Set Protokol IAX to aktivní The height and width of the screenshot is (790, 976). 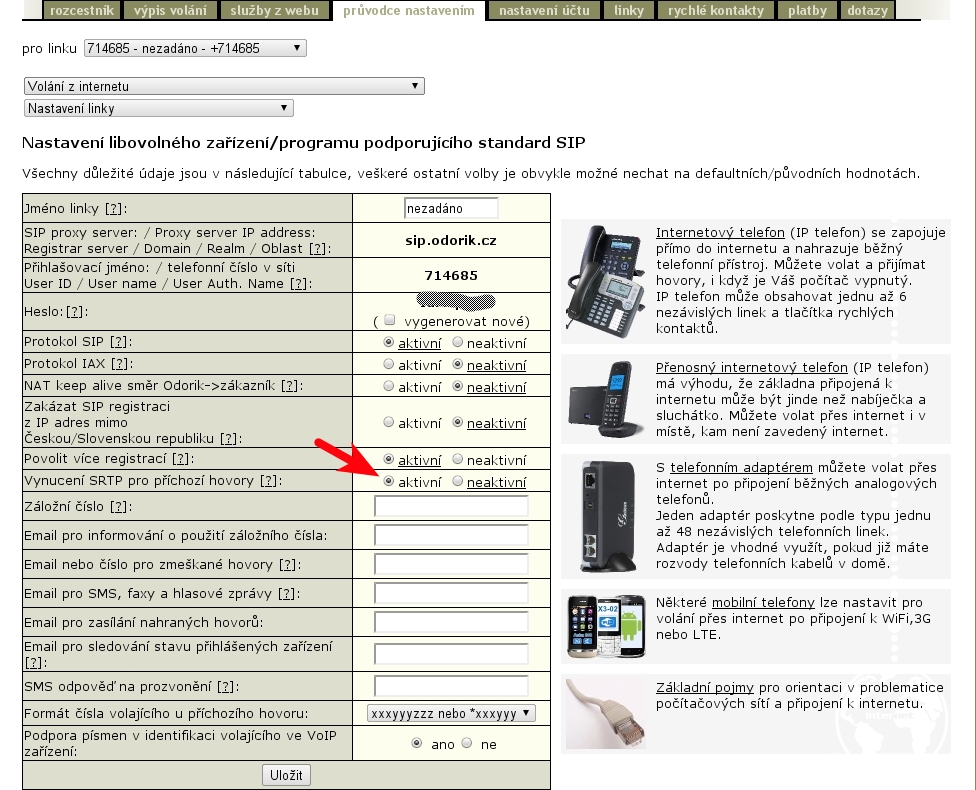[389, 365]
